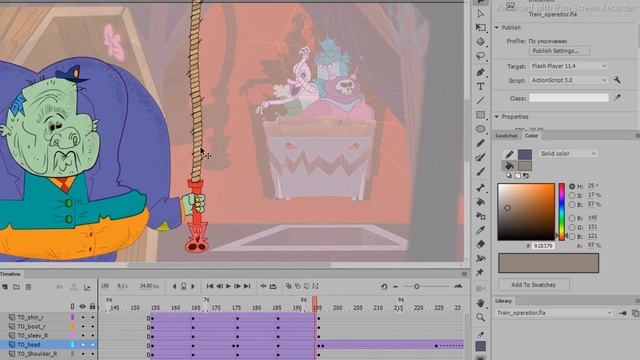Select the Pin tool in toolbar
Image resolution: width=640 pixels, height=360 pixels.
click(x=481, y=272)
